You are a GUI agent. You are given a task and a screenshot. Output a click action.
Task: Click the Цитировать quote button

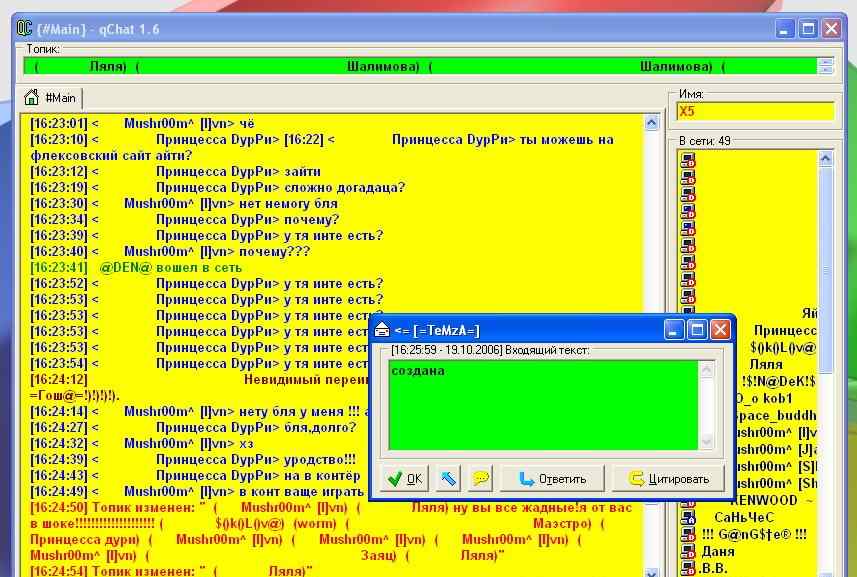[668, 479]
